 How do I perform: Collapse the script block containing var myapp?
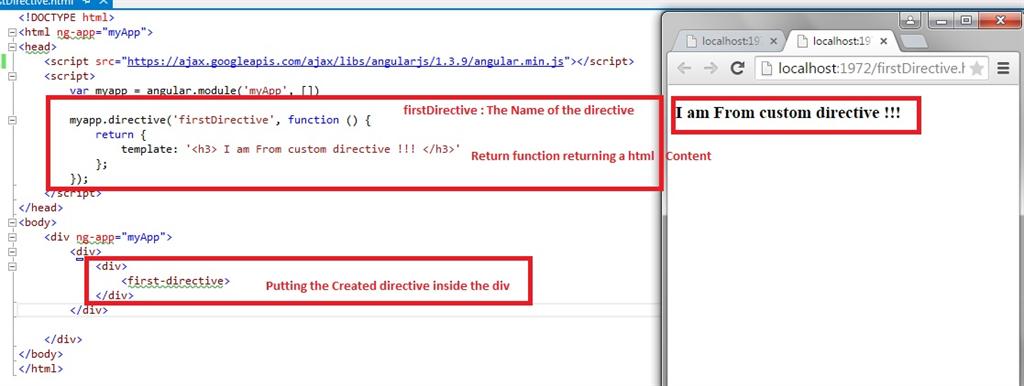[12, 76]
